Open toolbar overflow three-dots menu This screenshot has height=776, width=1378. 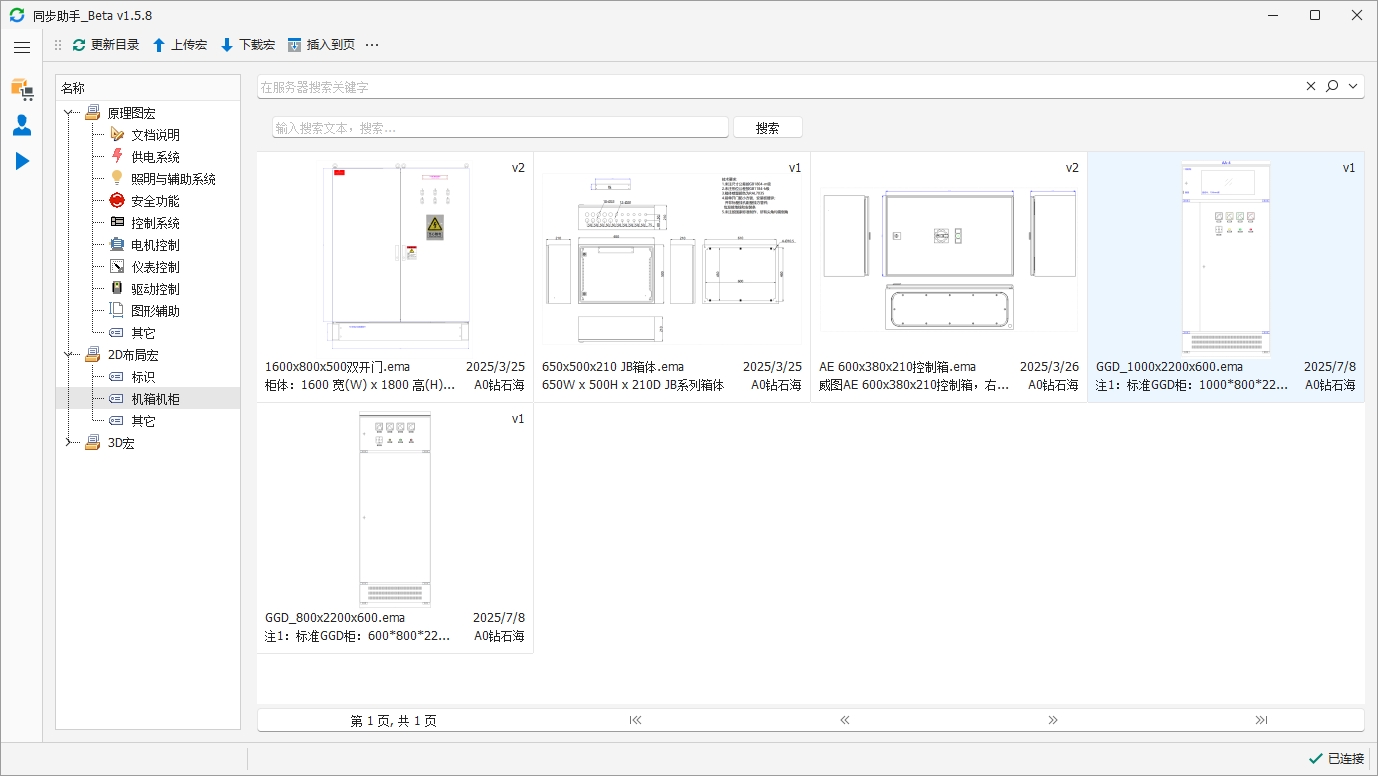tap(372, 45)
